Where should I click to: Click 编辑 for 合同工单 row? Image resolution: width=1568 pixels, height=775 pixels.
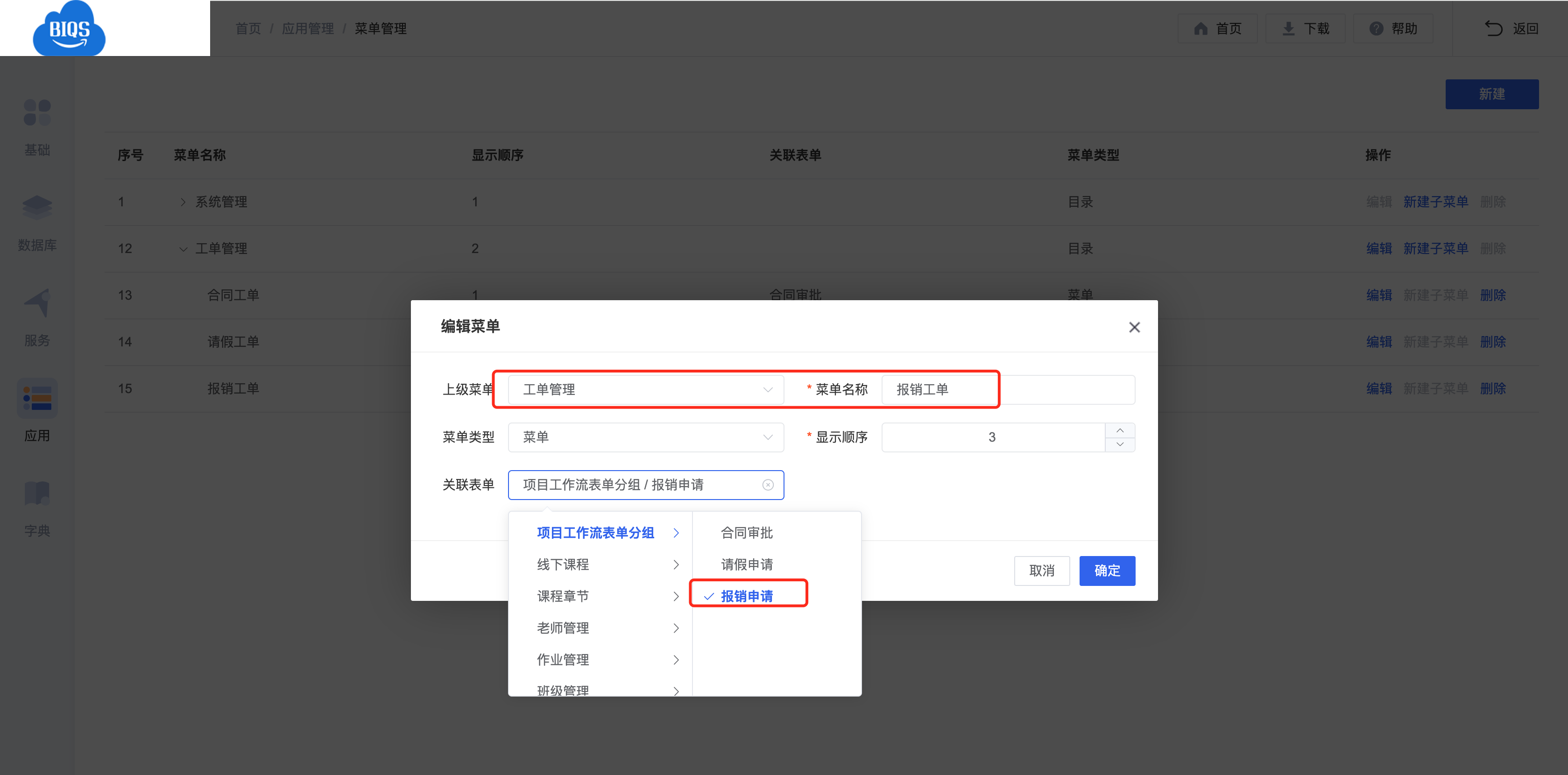pyautogui.click(x=1379, y=295)
